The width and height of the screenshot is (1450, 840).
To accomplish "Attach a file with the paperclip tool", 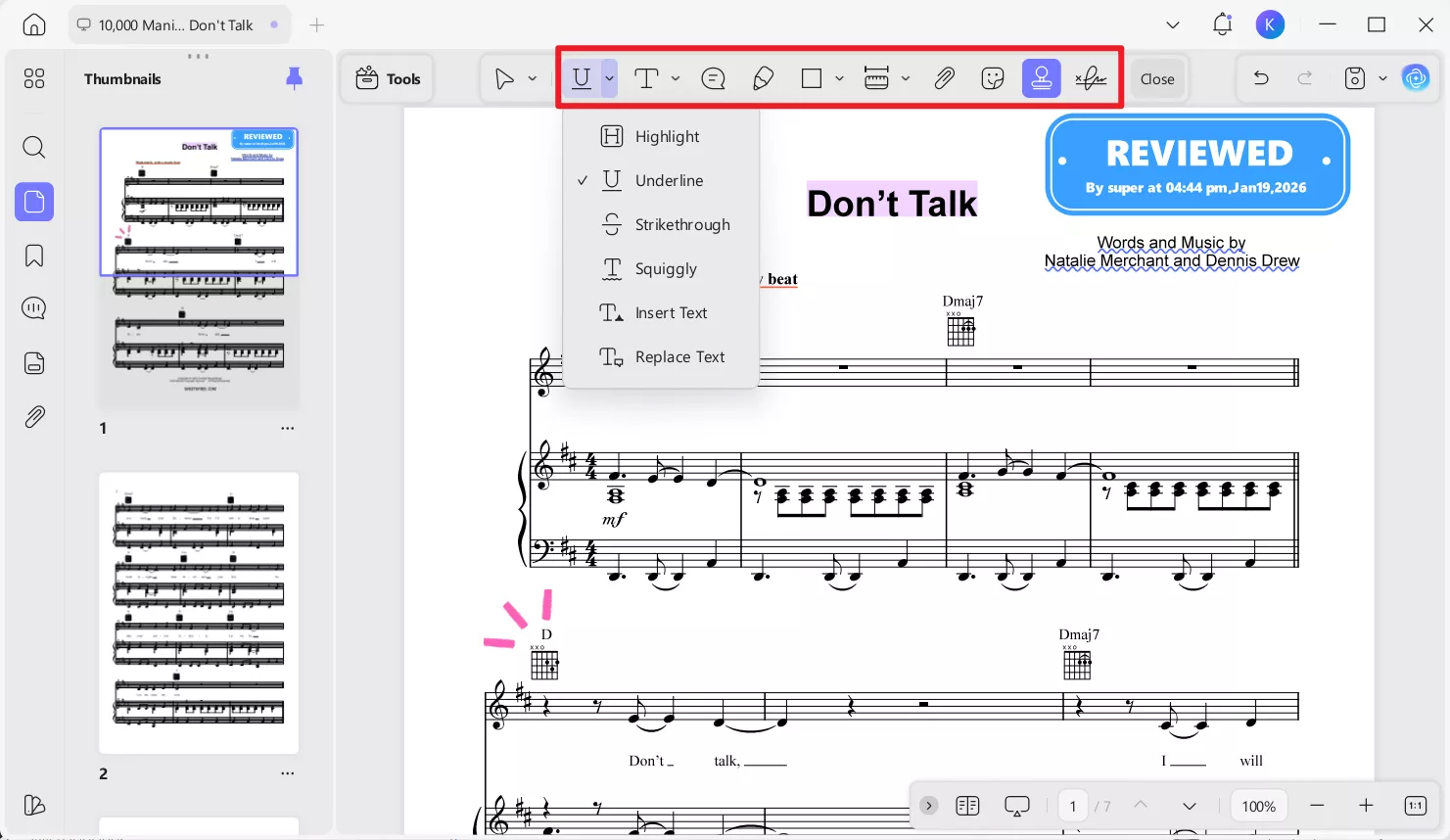I will pyautogui.click(x=944, y=78).
